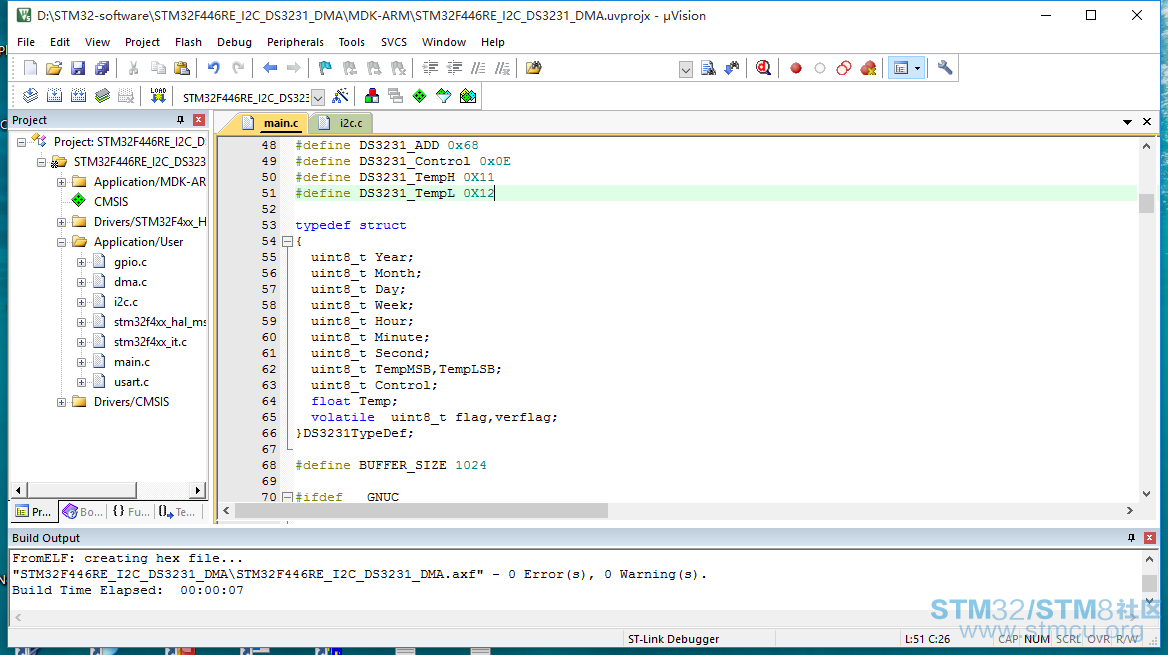1168x655 pixels.
Task: Close the active editor tab with X
Action: point(1147,121)
